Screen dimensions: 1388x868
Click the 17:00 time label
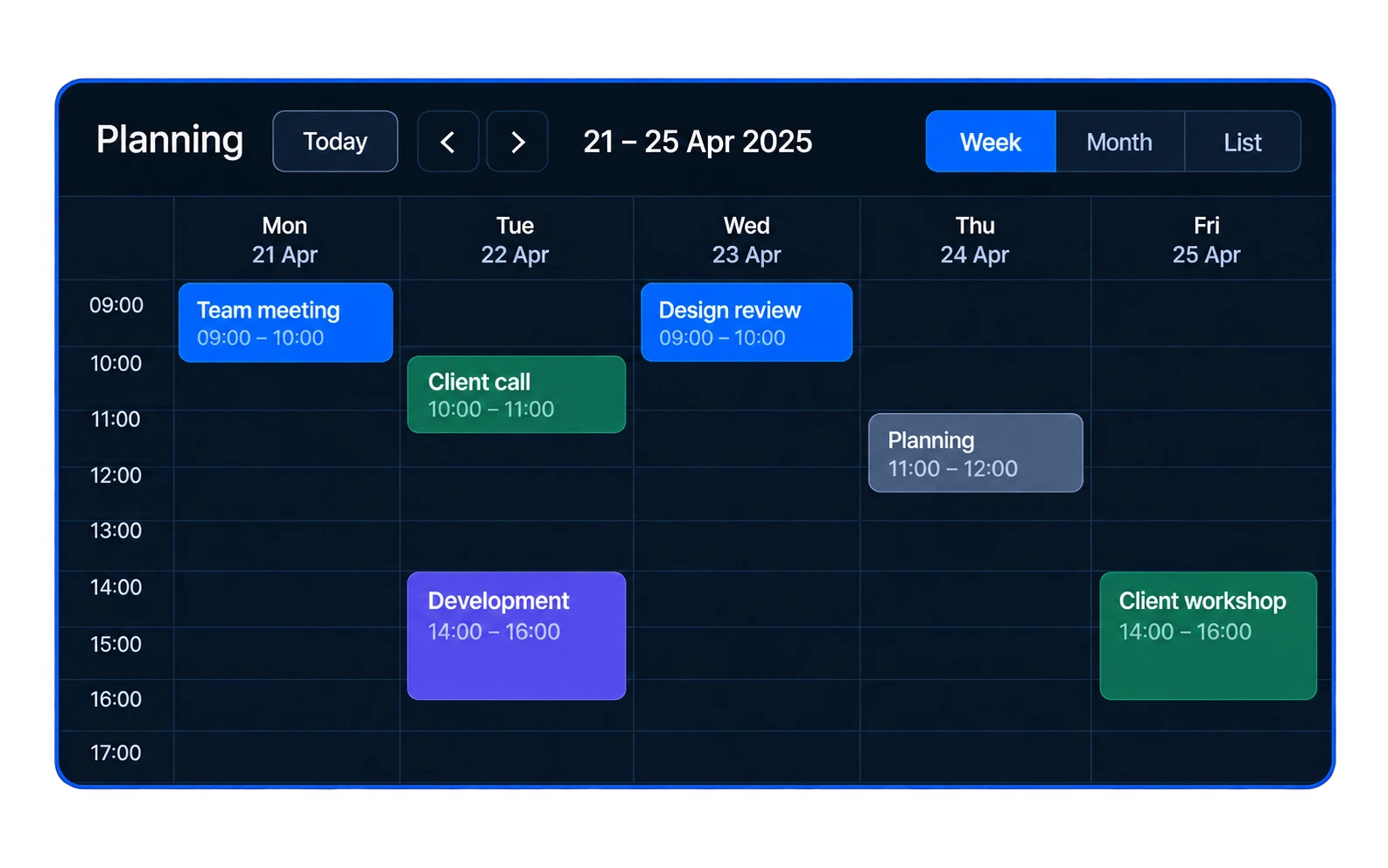click(116, 752)
